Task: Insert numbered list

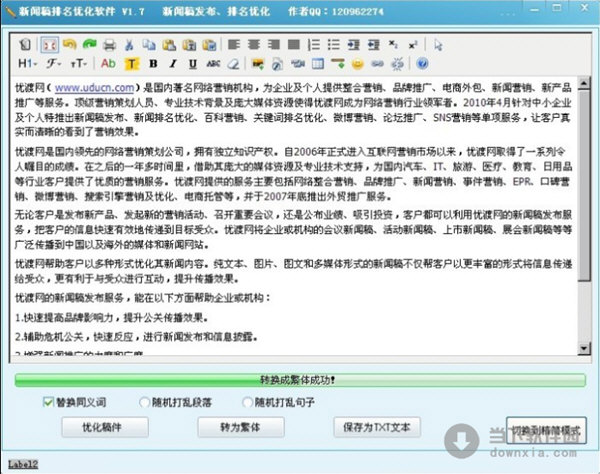Action: point(314,45)
